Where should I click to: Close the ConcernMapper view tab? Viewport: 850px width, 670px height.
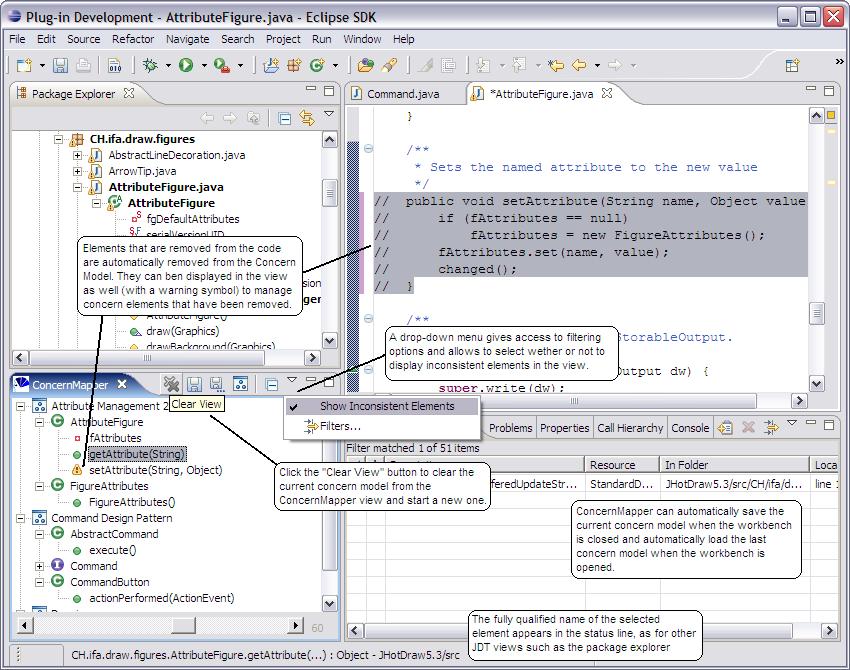pyautogui.click(x=123, y=384)
